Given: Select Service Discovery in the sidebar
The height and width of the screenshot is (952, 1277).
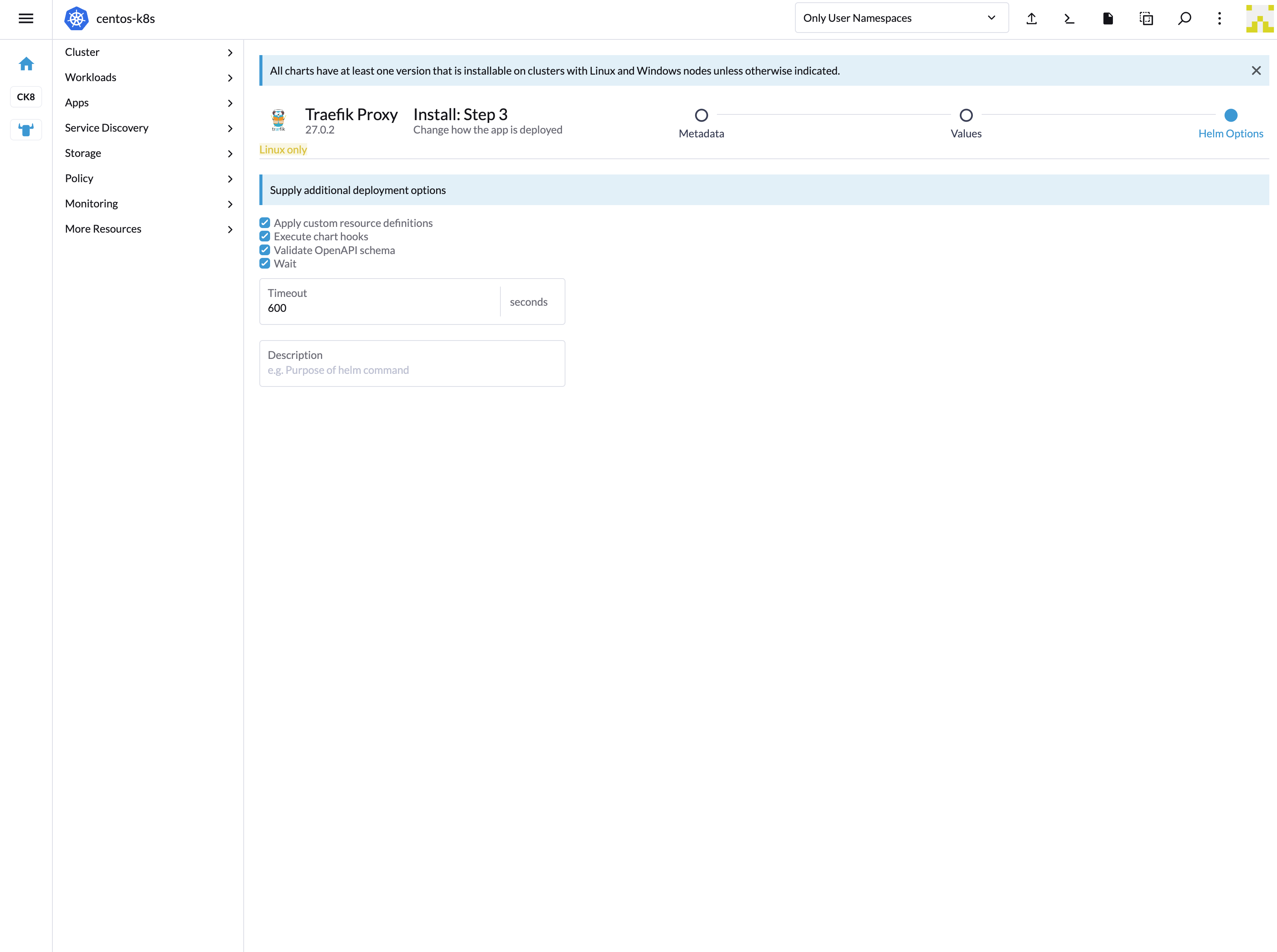Looking at the screenshot, I should click(107, 128).
